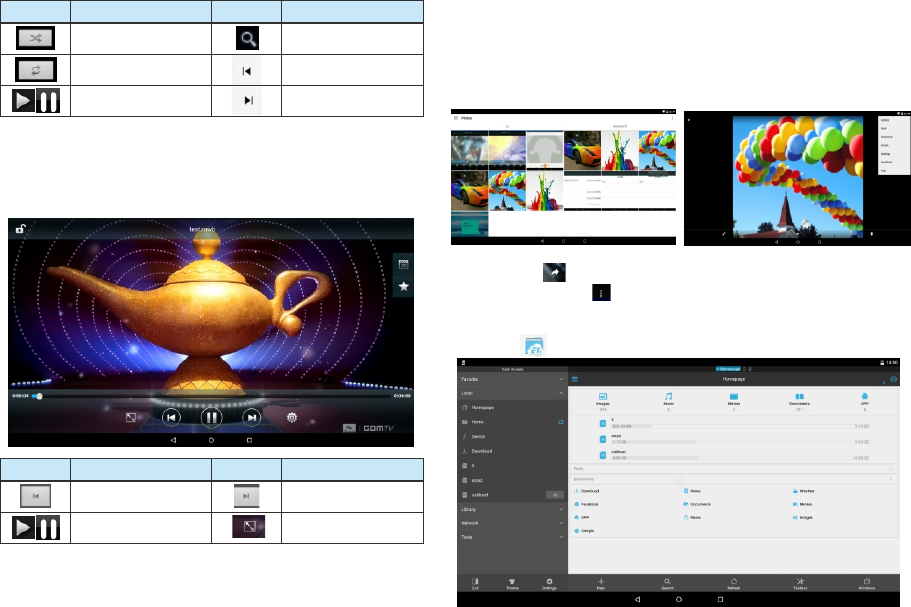Open the Facebook bookmark

point(586,504)
